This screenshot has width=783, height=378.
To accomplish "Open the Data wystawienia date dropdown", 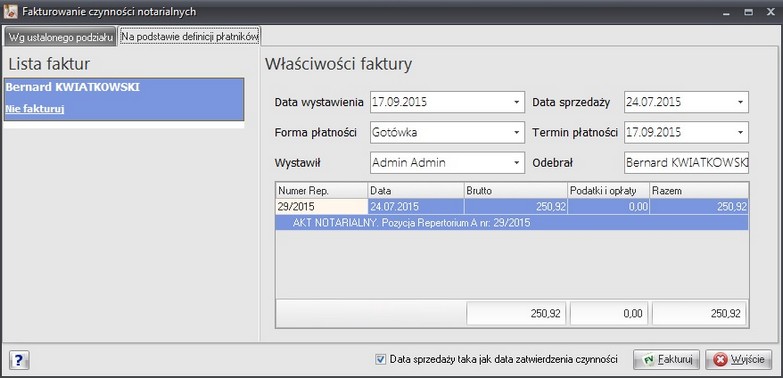I will 516,102.
